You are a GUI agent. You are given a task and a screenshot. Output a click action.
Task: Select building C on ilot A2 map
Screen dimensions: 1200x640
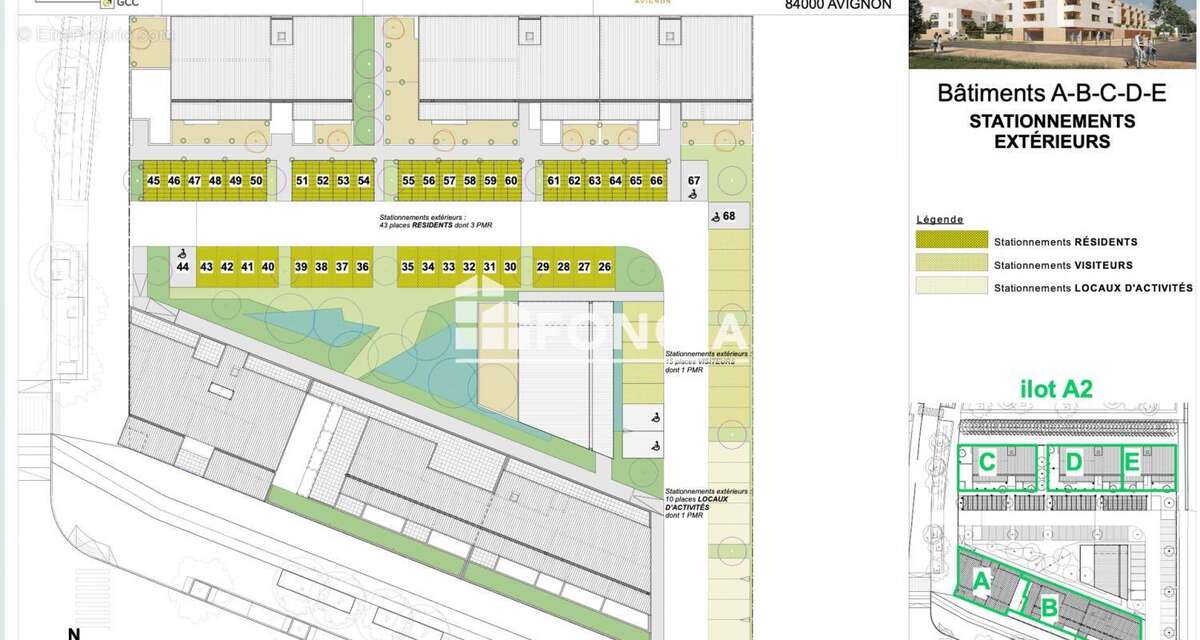coord(986,463)
